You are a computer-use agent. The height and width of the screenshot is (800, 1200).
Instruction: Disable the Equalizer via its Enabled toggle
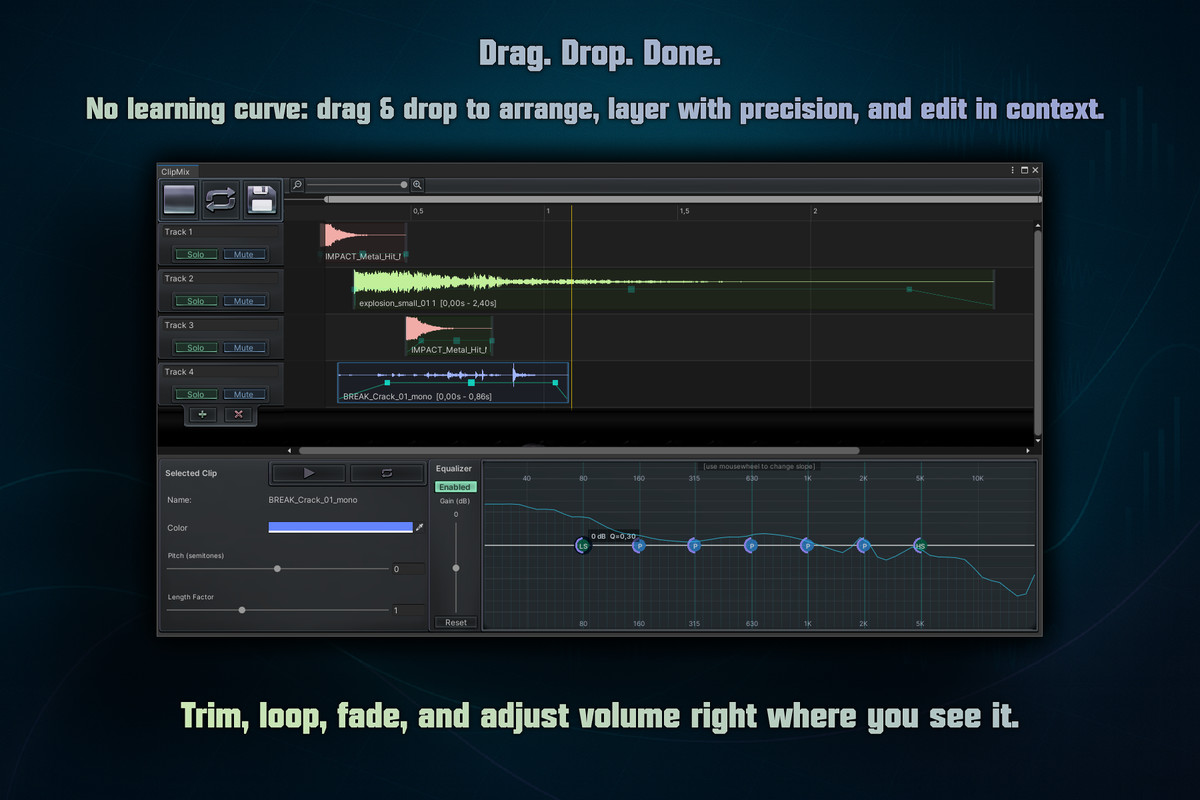455,487
